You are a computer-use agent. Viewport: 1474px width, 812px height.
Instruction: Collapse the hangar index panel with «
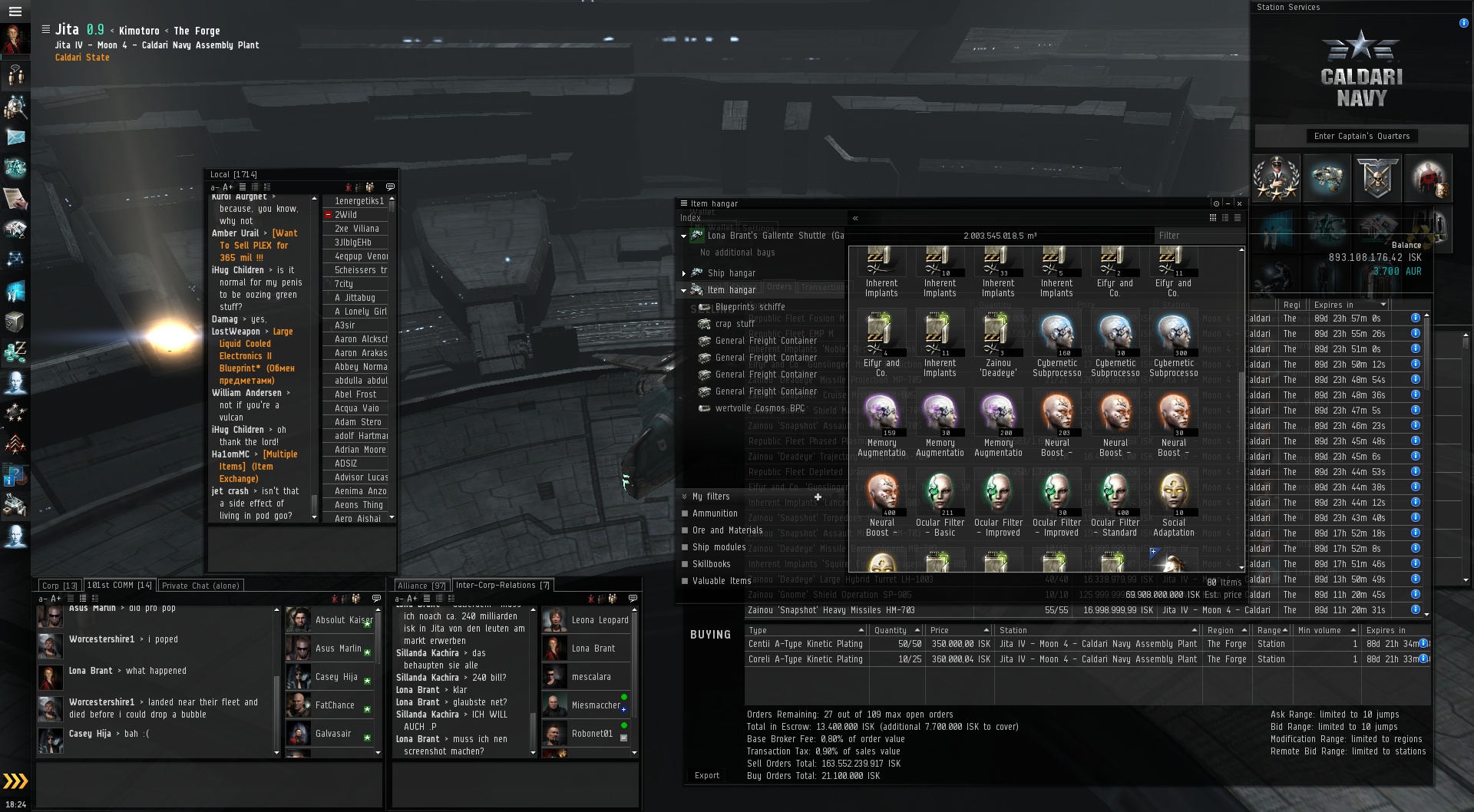point(855,218)
